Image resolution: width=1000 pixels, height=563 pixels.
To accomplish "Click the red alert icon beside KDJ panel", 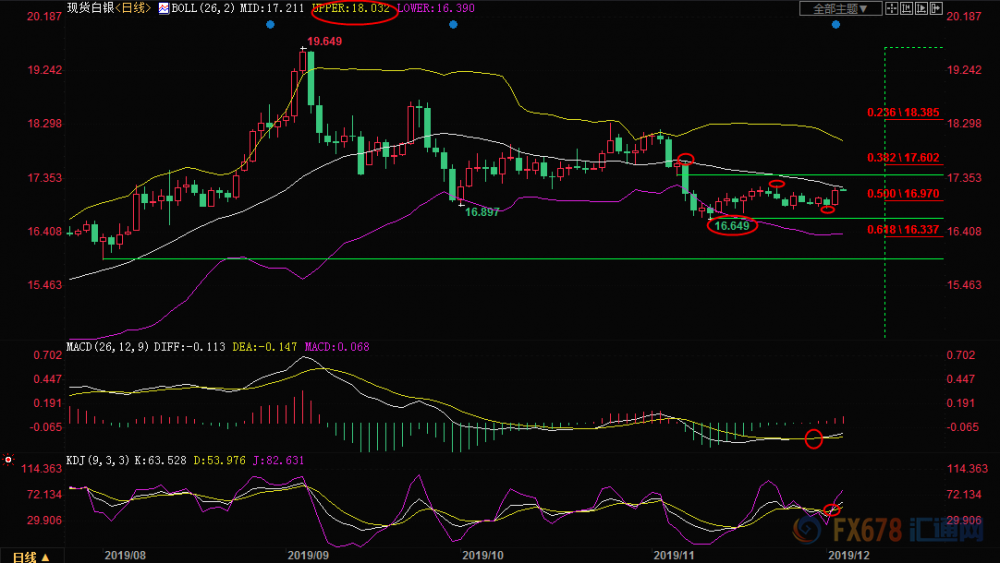I will 8,459.
